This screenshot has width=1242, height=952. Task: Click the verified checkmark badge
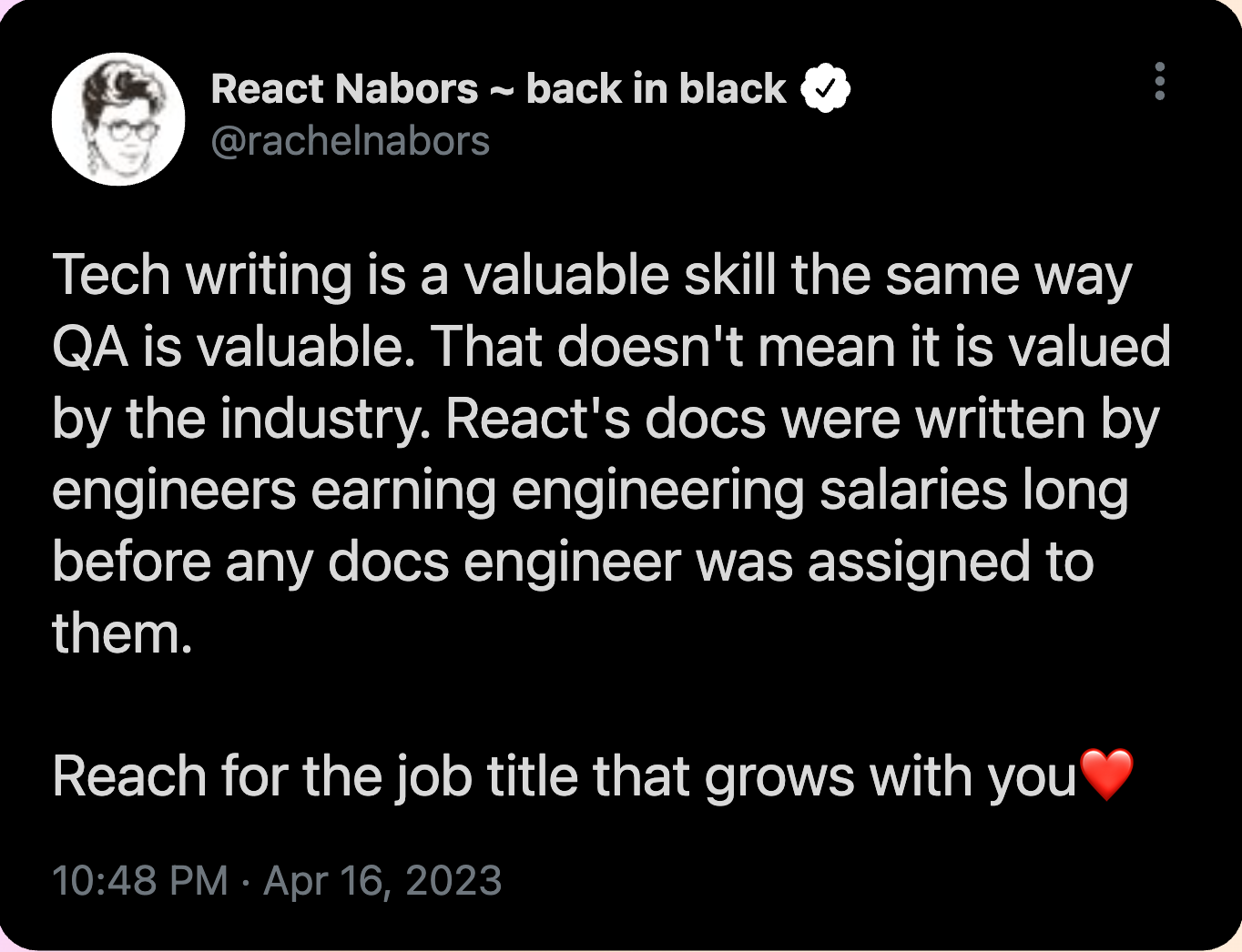[825, 88]
